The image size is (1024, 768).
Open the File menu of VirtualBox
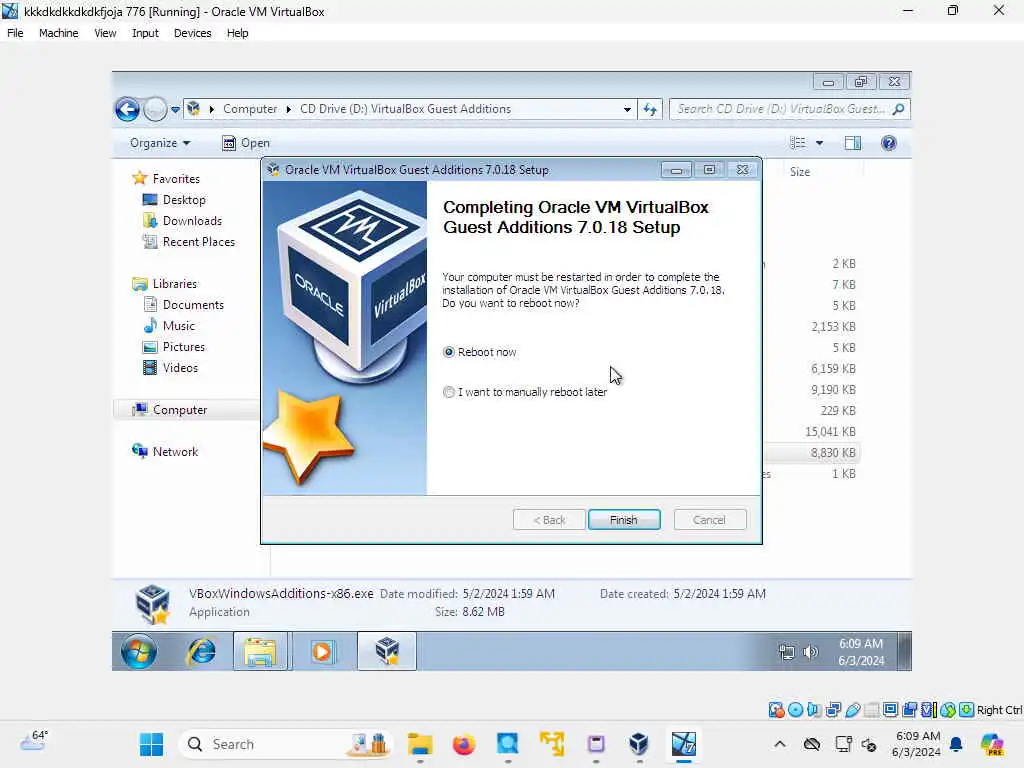pyautogui.click(x=15, y=33)
